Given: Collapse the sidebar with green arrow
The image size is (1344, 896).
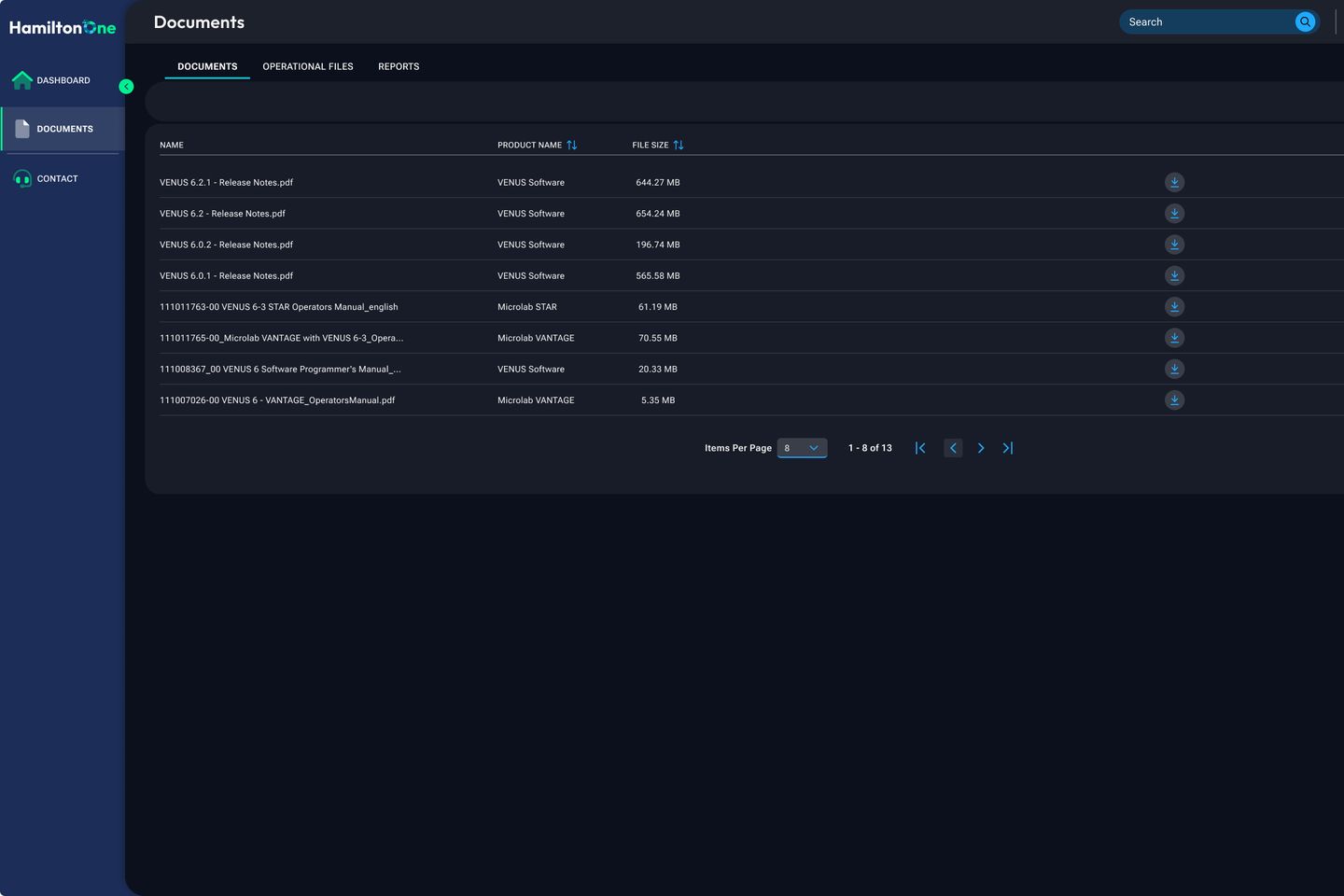Looking at the screenshot, I should coord(126,87).
